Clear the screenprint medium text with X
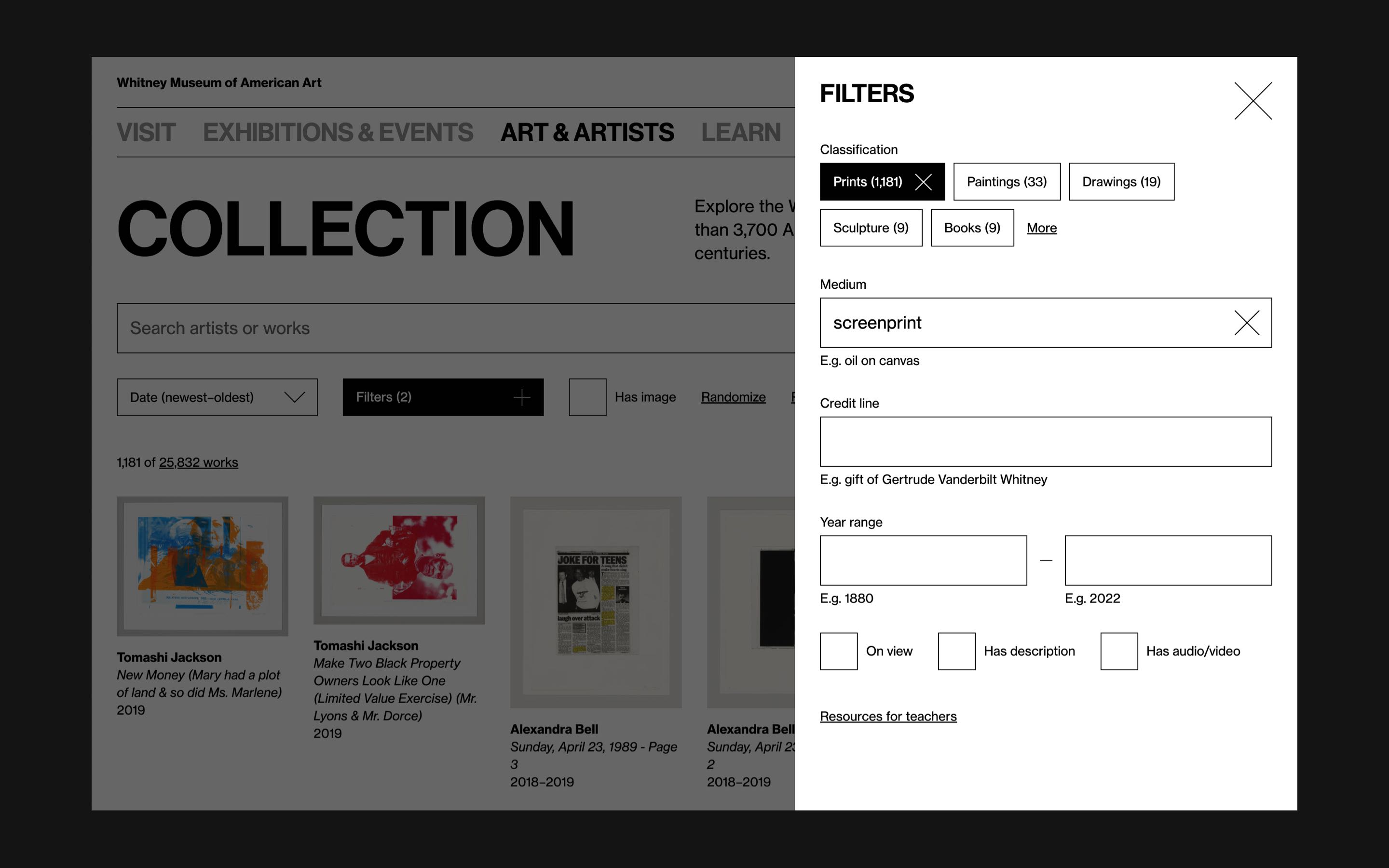The image size is (1389, 868). (x=1246, y=323)
